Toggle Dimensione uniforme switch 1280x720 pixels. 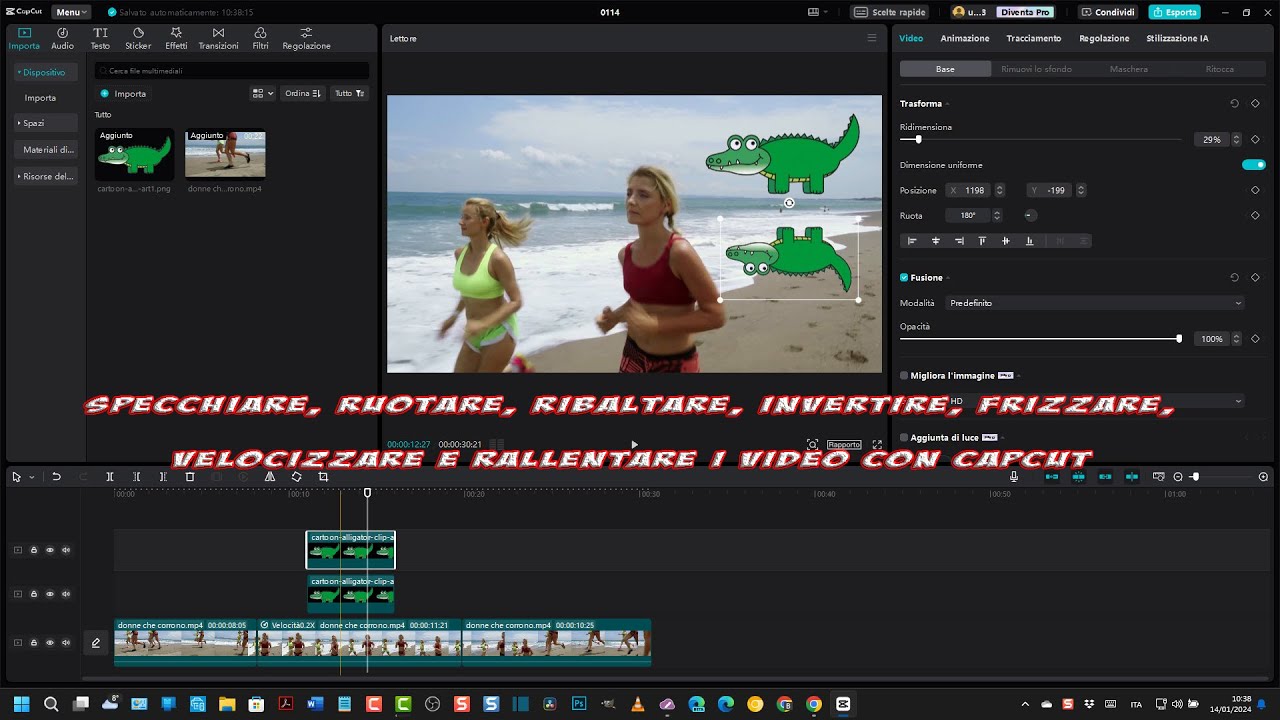(1253, 165)
